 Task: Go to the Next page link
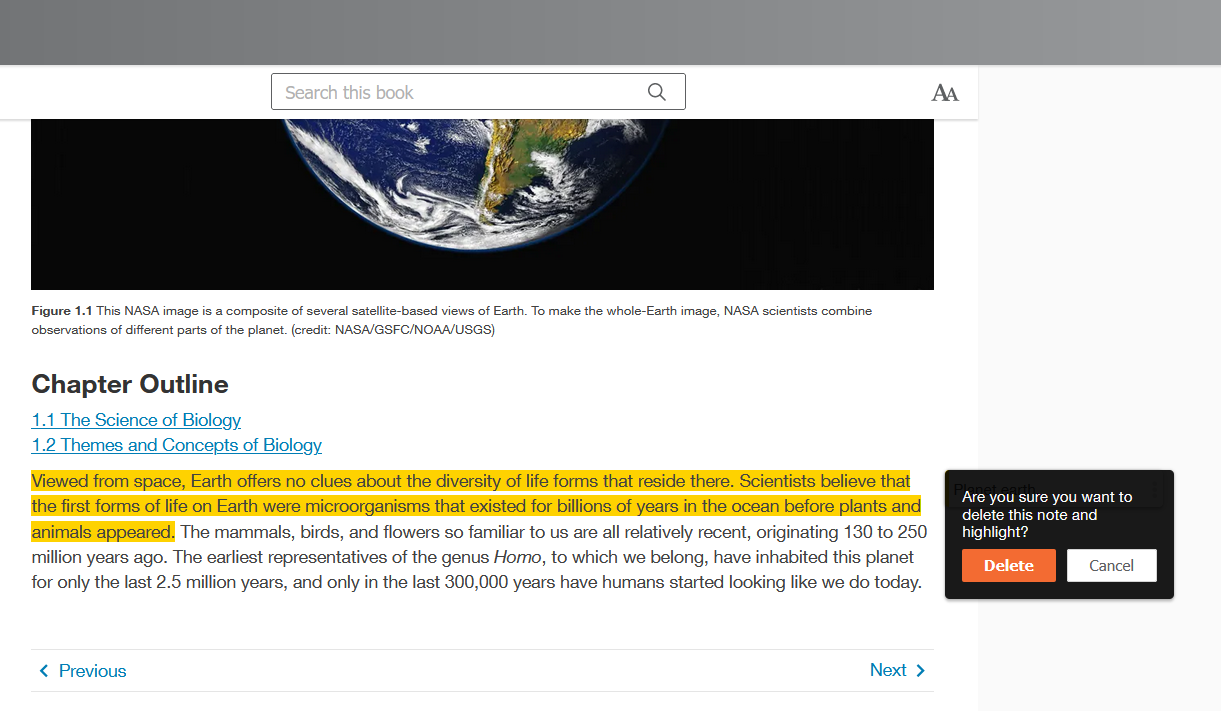[x=888, y=670]
